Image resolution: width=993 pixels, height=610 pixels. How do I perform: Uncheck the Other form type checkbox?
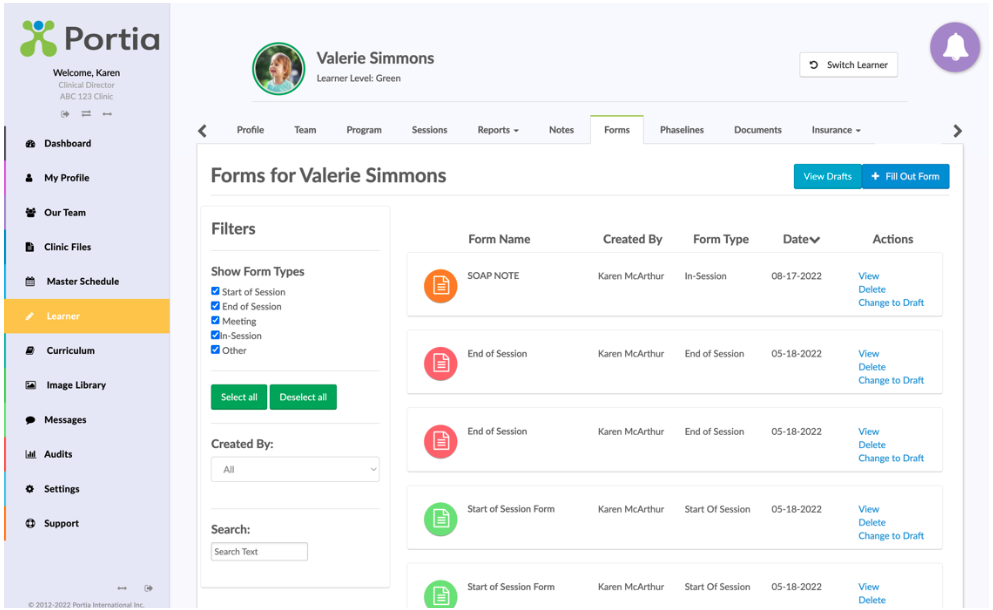[215, 350]
